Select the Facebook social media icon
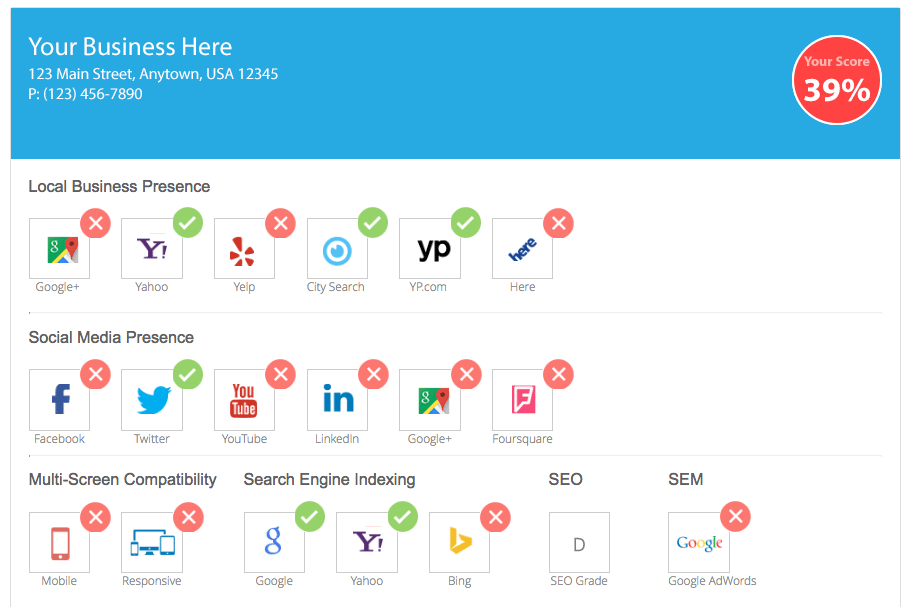This screenshot has height=607, width=912. (x=59, y=400)
